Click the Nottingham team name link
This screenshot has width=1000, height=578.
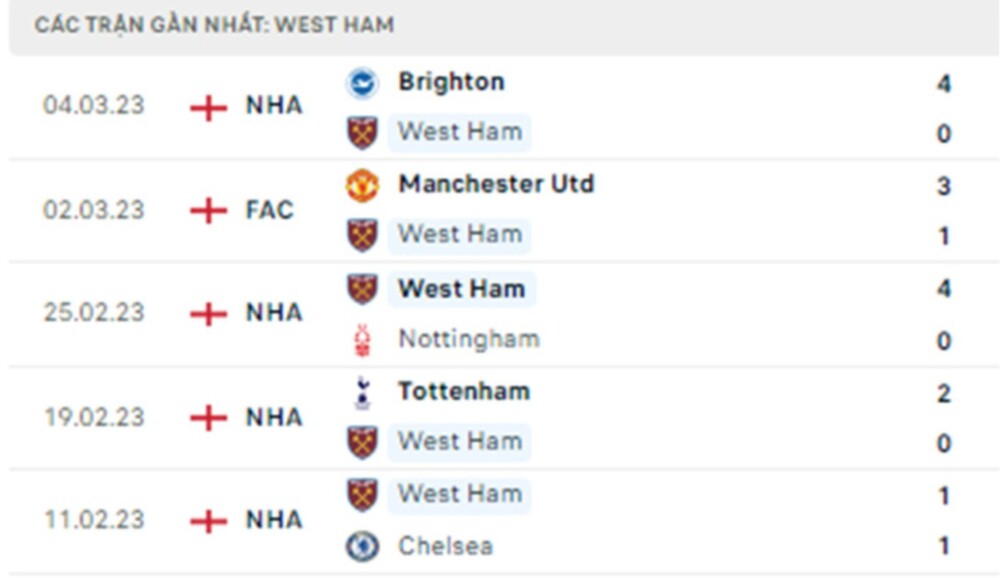pyautogui.click(x=469, y=339)
